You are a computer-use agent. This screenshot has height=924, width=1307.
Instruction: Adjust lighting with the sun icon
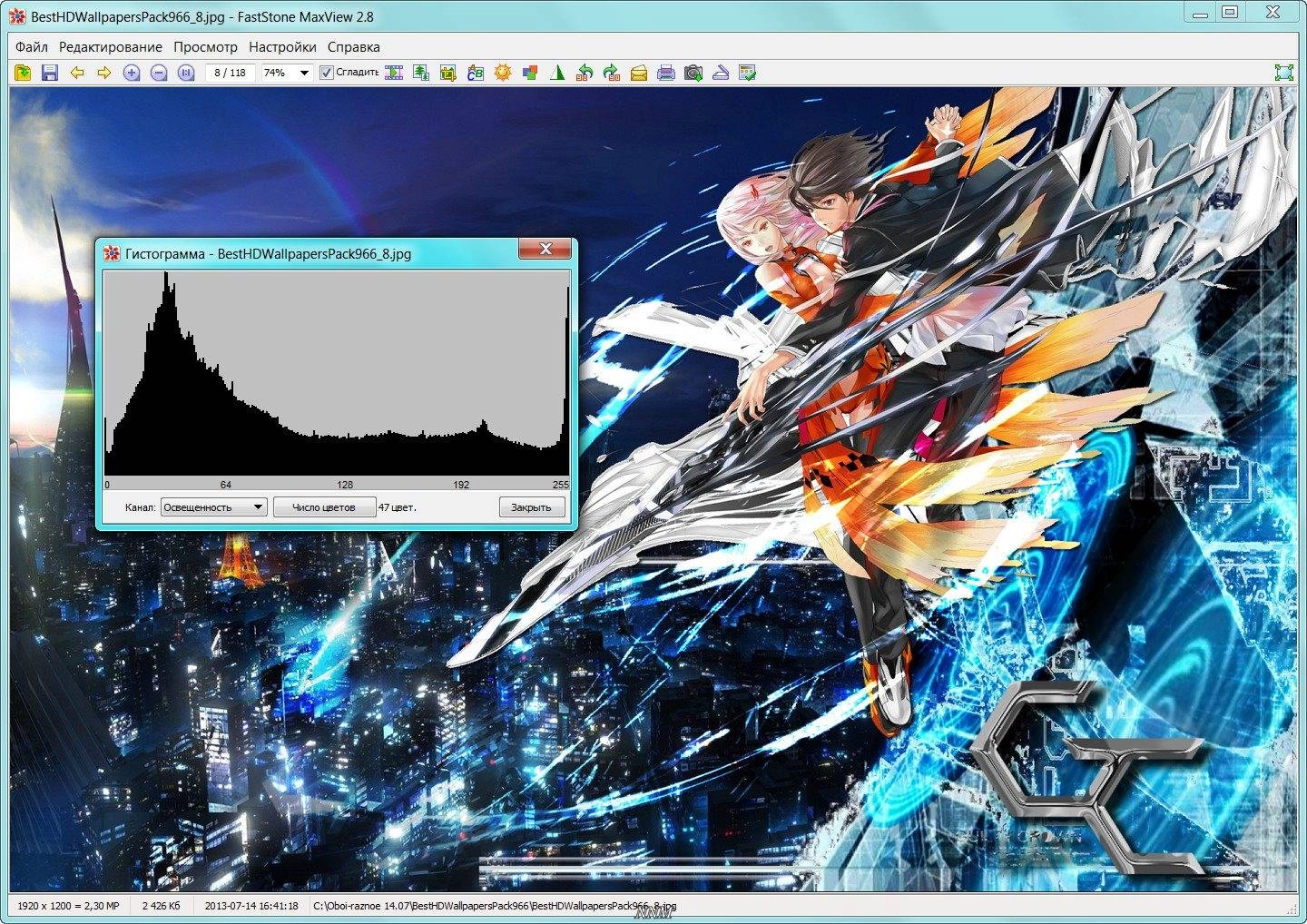tap(503, 73)
